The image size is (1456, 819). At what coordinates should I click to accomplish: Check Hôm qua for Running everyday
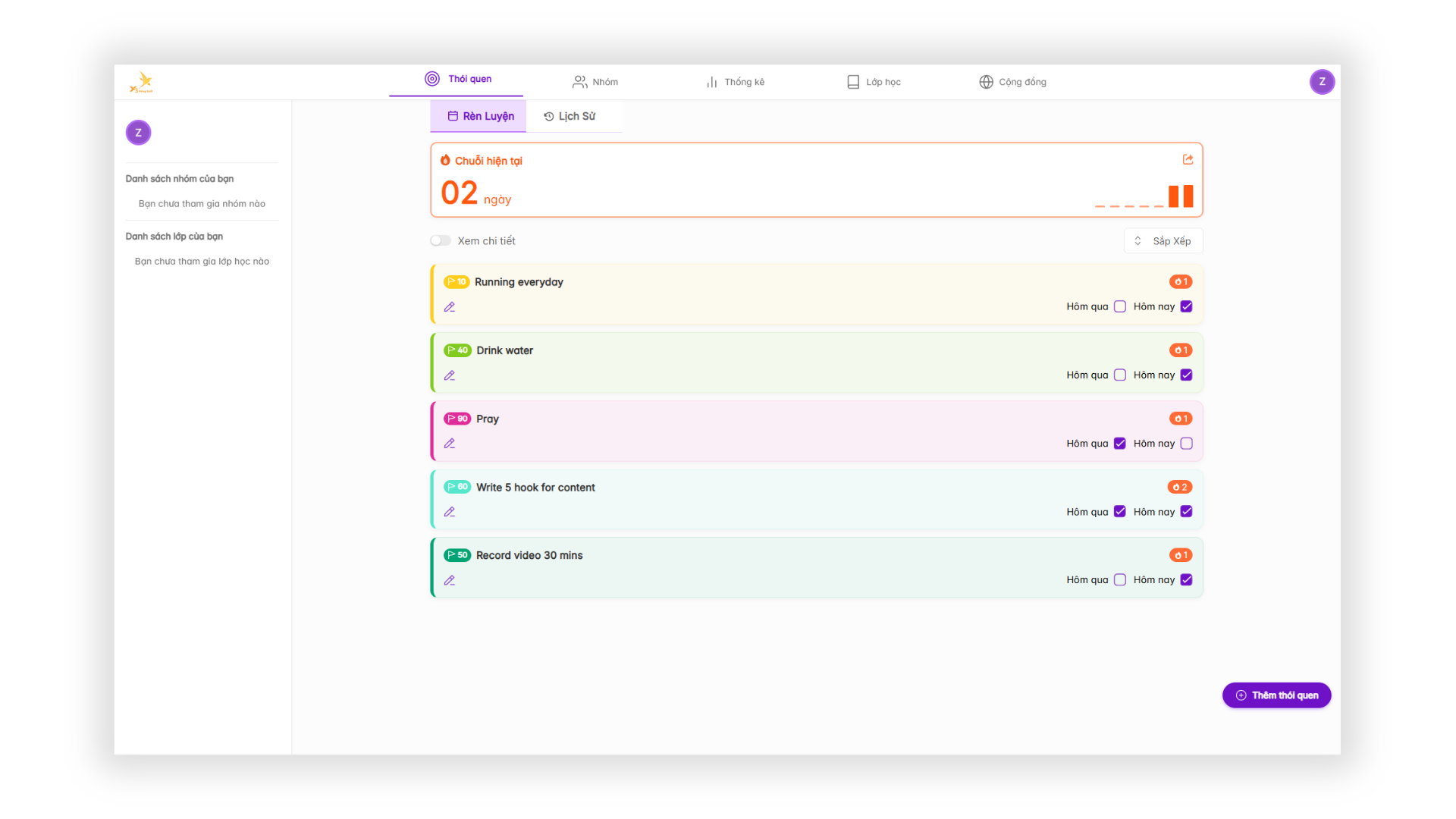coord(1120,306)
